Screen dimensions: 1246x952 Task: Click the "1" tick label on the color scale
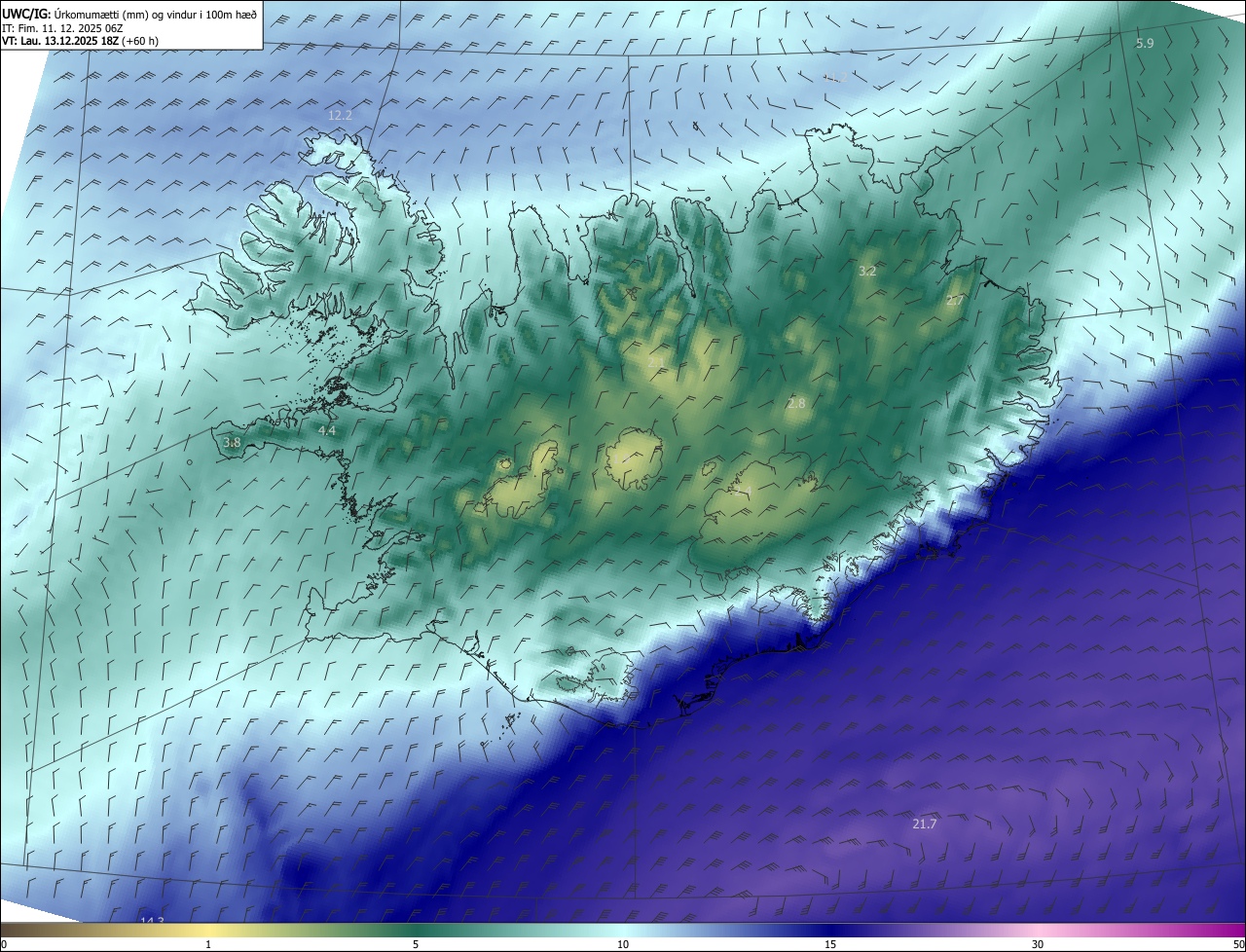coord(208,944)
